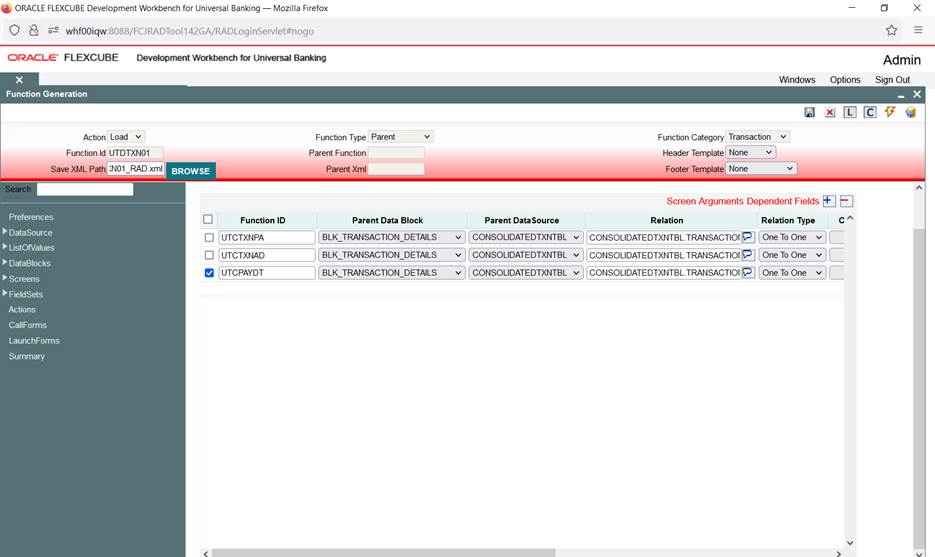Check the UTCTXNPA row checkbox
935x557 pixels.
pyautogui.click(x=209, y=237)
